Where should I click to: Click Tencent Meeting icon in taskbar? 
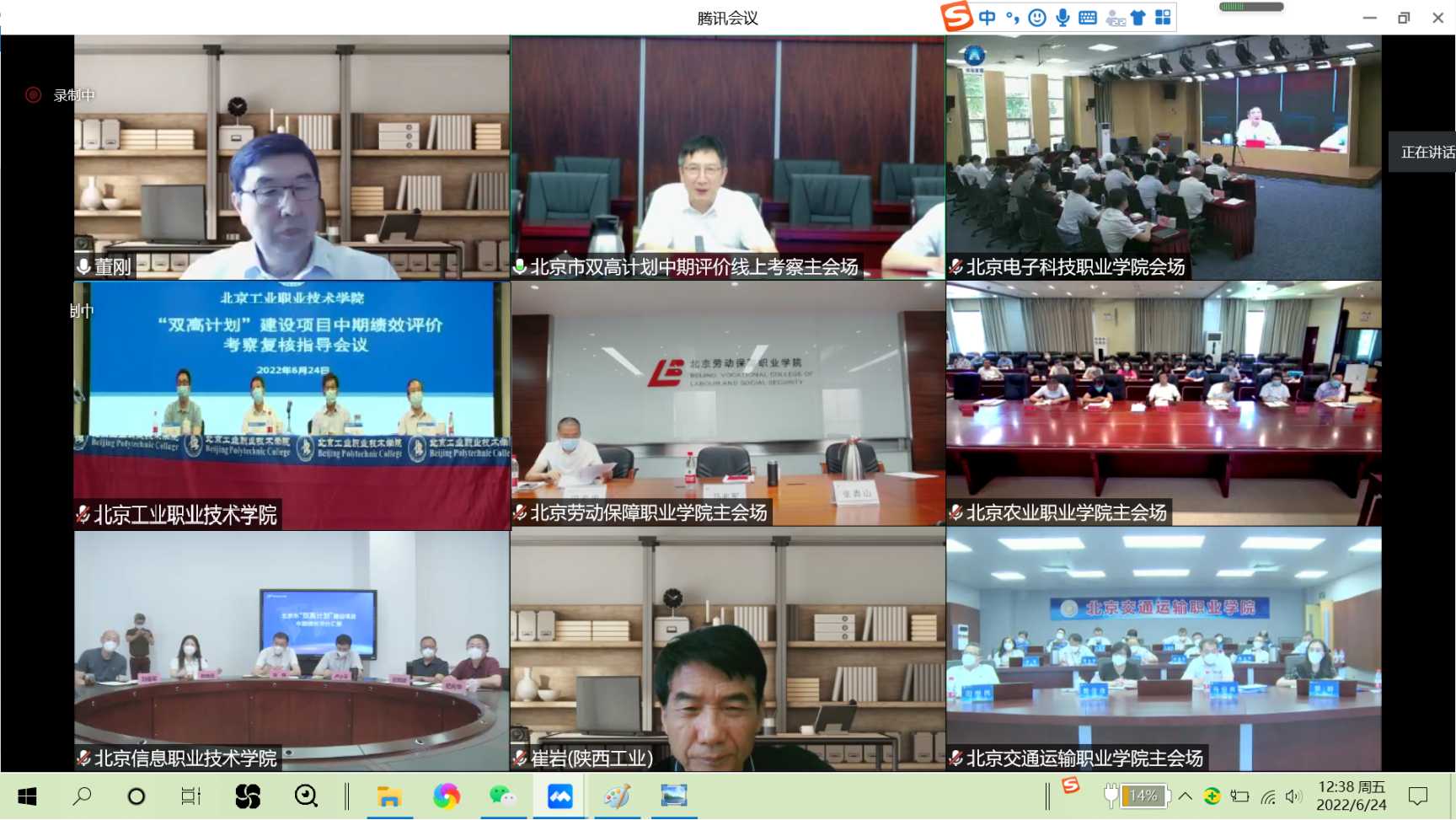tap(559, 796)
